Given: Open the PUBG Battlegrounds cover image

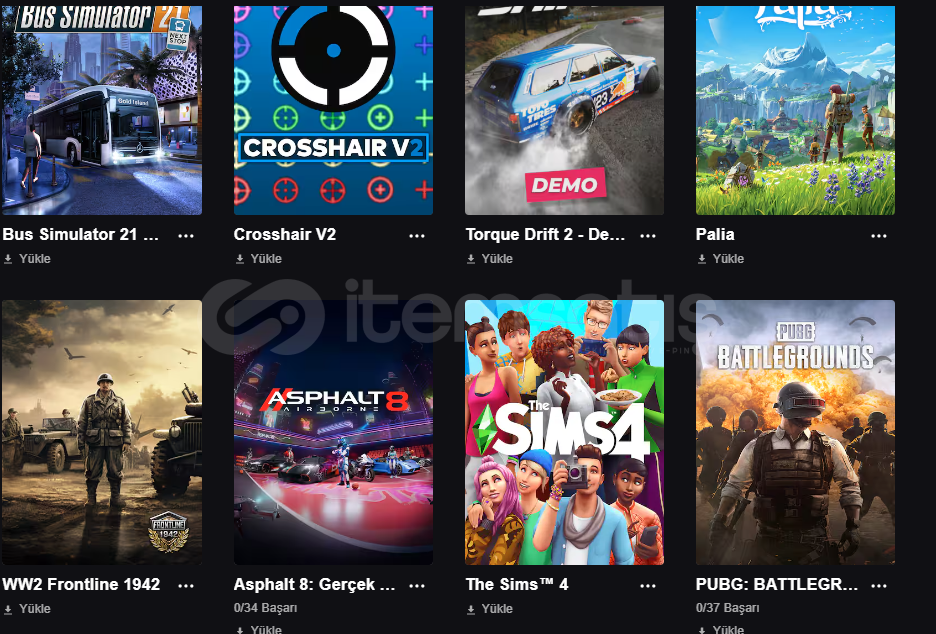Looking at the screenshot, I should [x=795, y=432].
